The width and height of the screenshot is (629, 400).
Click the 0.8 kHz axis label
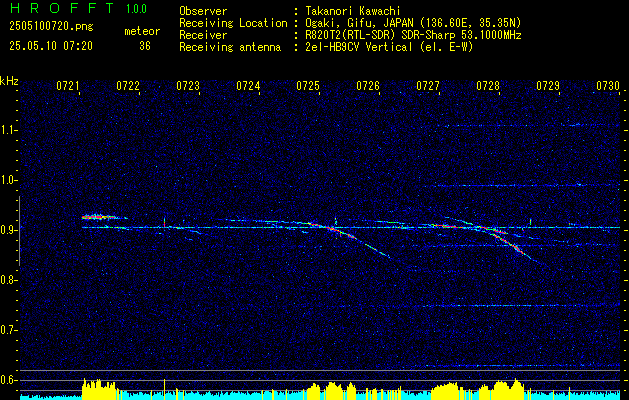7,280
